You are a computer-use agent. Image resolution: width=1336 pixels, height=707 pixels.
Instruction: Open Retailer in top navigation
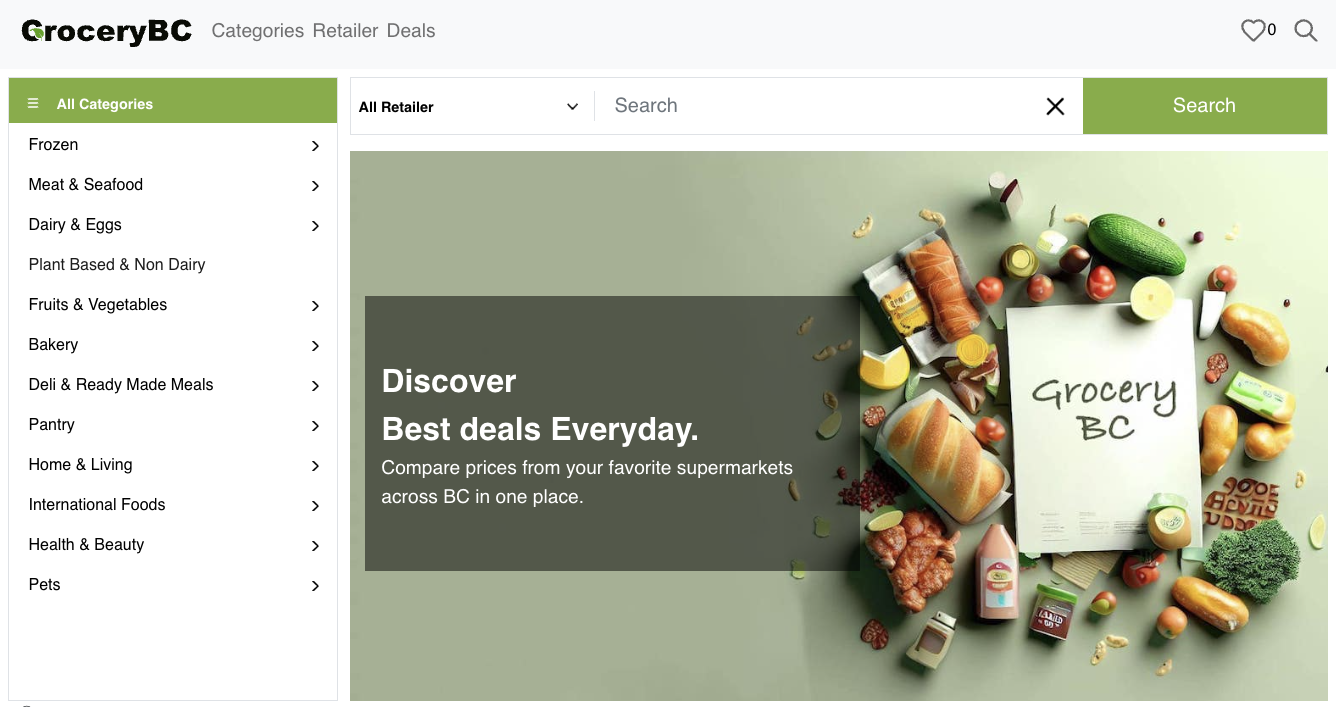click(345, 31)
